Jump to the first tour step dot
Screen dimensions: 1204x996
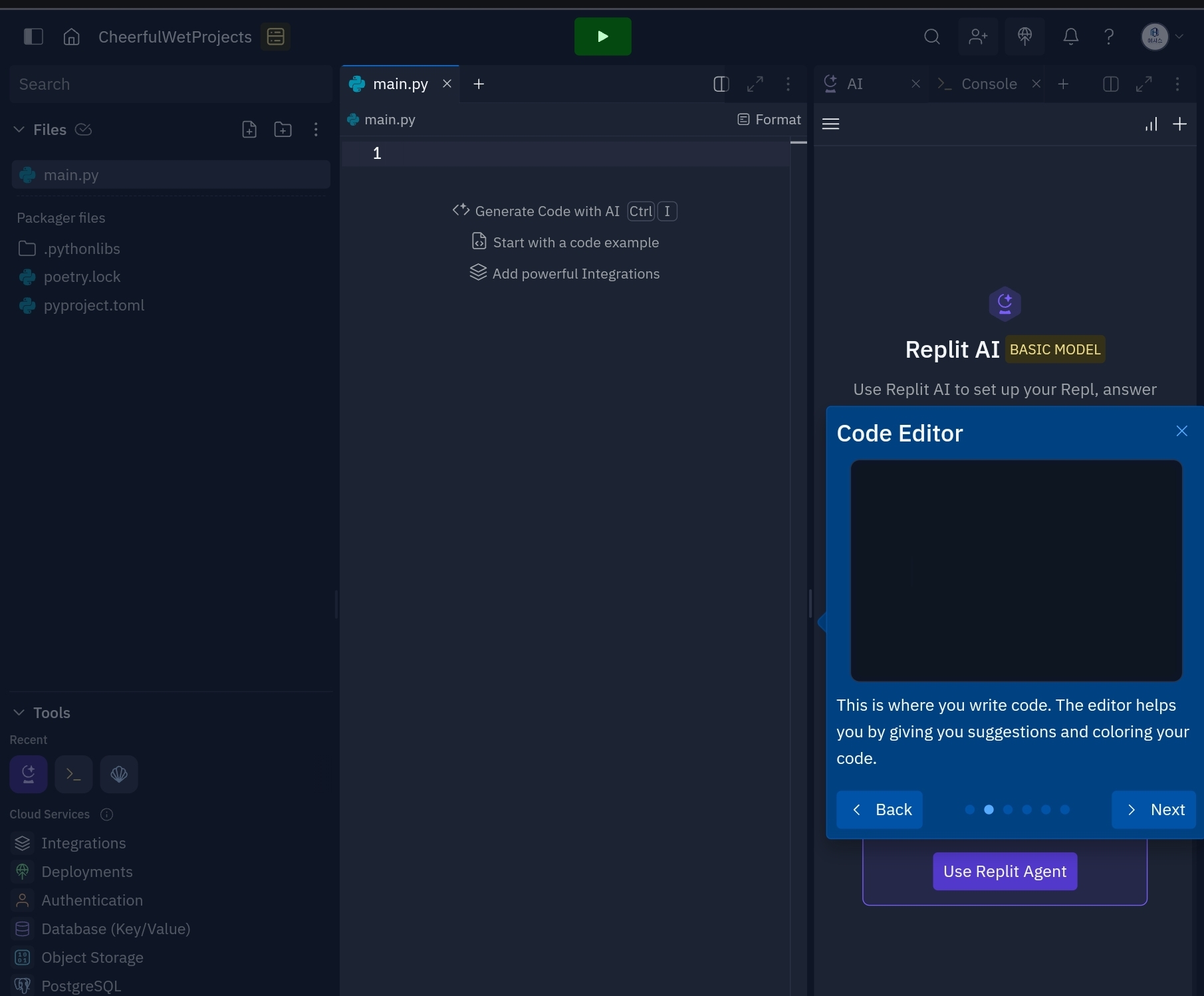coord(969,809)
